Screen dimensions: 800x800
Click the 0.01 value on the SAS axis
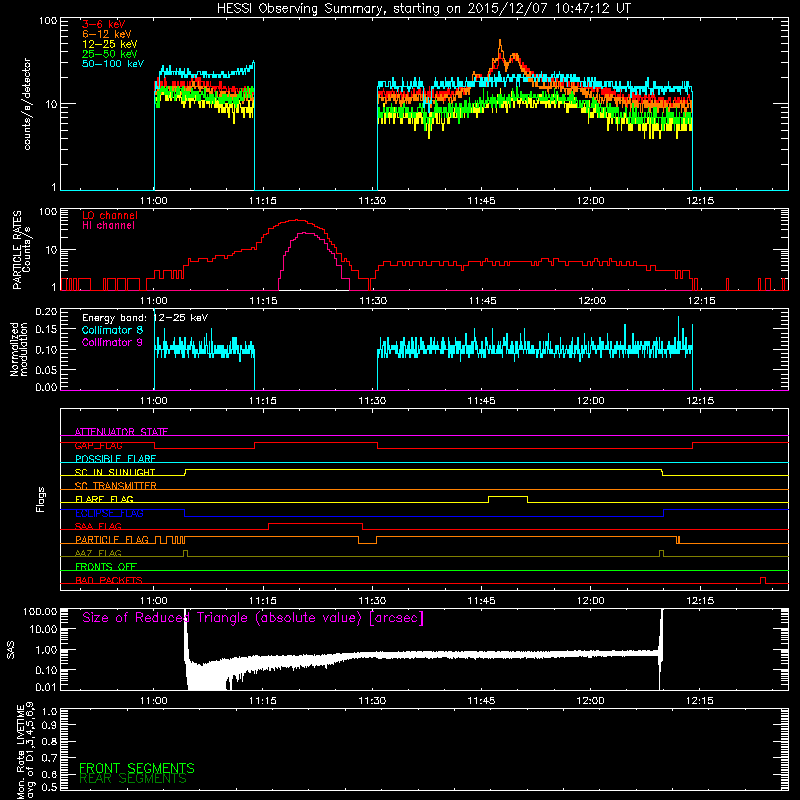point(46,687)
